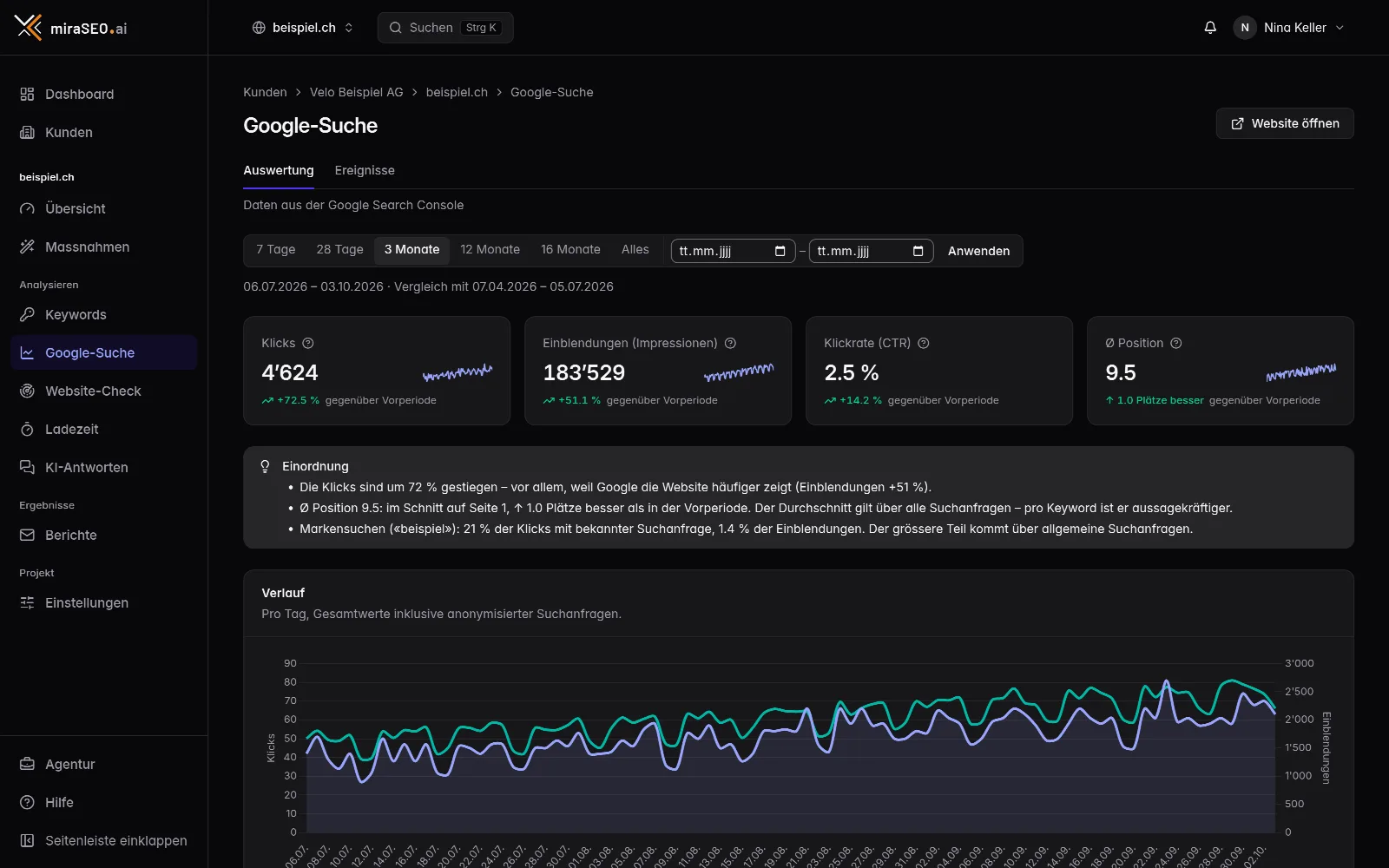1389x868 pixels.
Task: Go to Kunden breadcrumb link
Action: (x=265, y=92)
